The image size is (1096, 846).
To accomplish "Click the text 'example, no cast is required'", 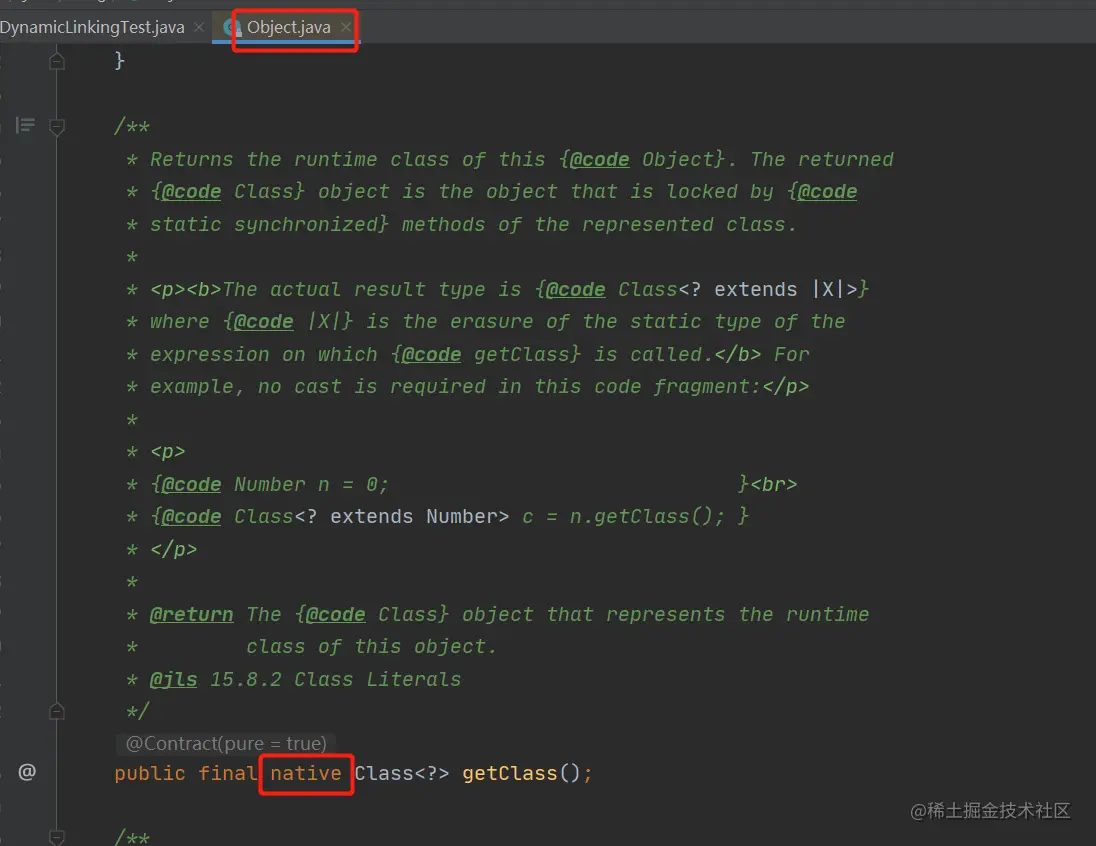I will click(317, 387).
